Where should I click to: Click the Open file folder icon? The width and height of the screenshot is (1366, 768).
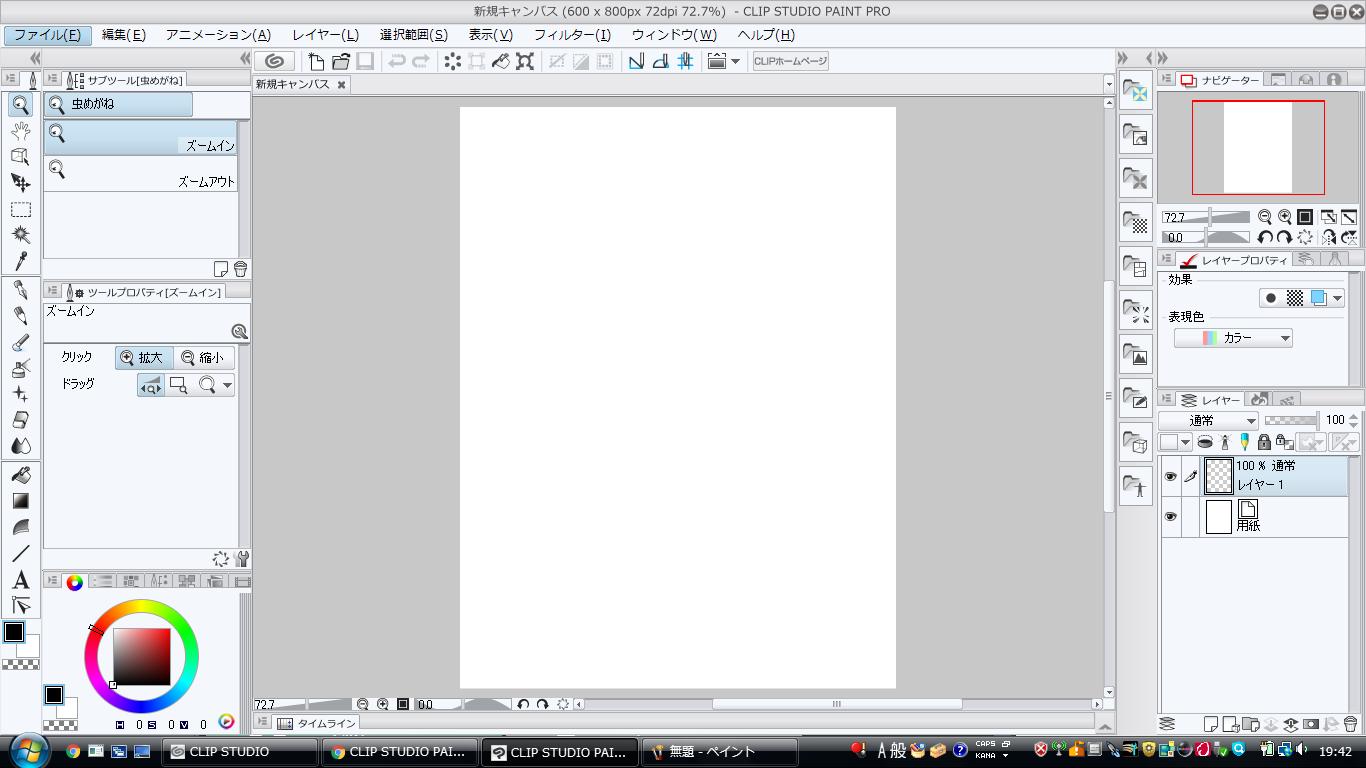coord(341,61)
